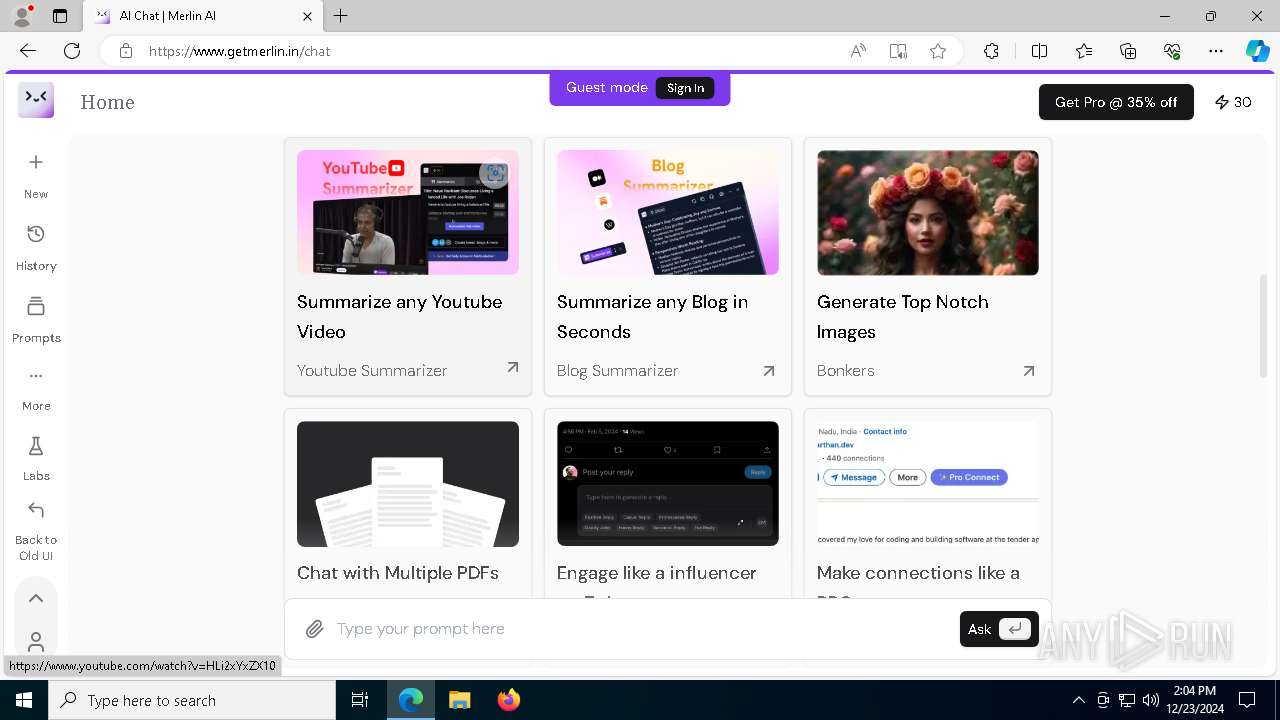
Task: Focus the Type your prompt here field
Action: click(640, 629)
